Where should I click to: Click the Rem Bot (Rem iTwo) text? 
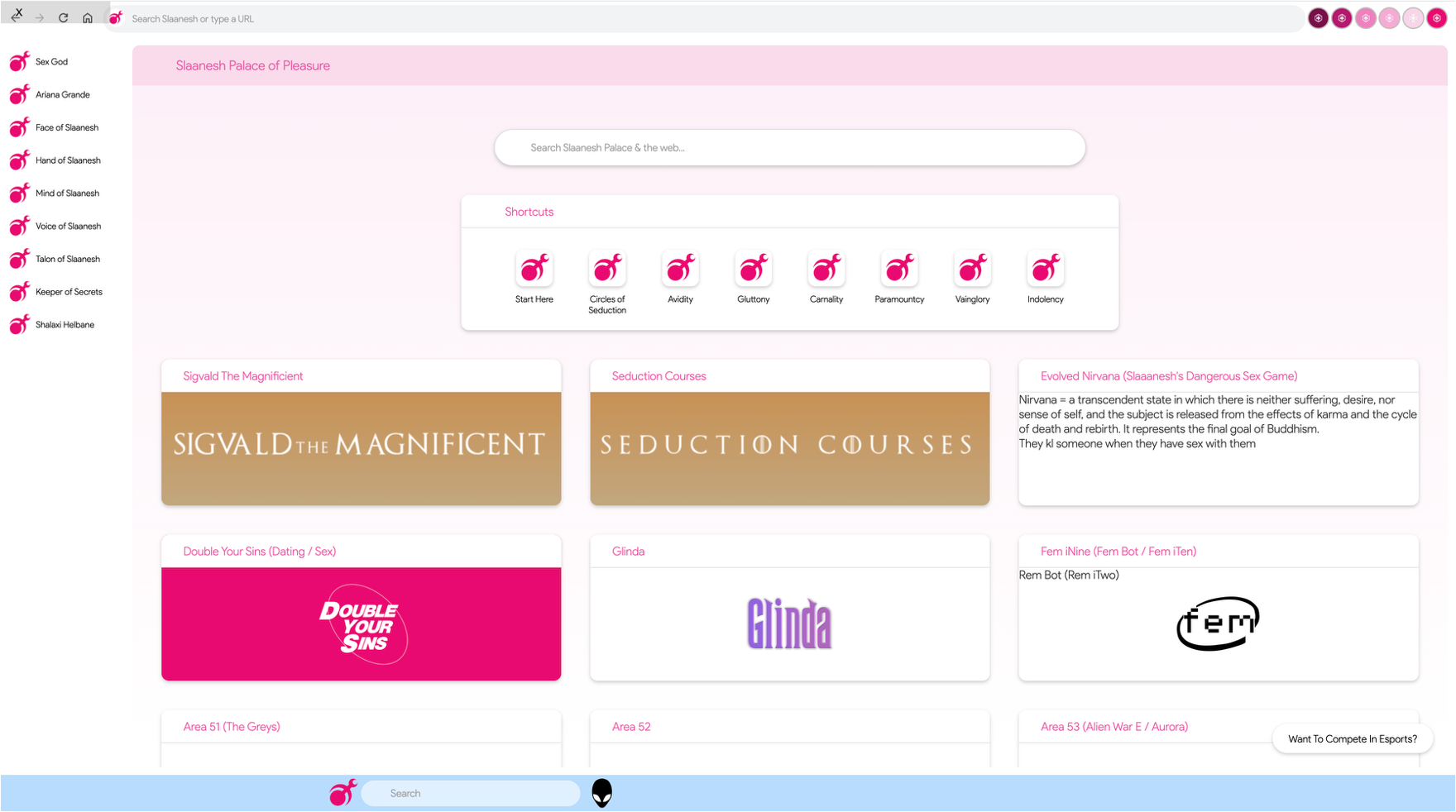1069,576
